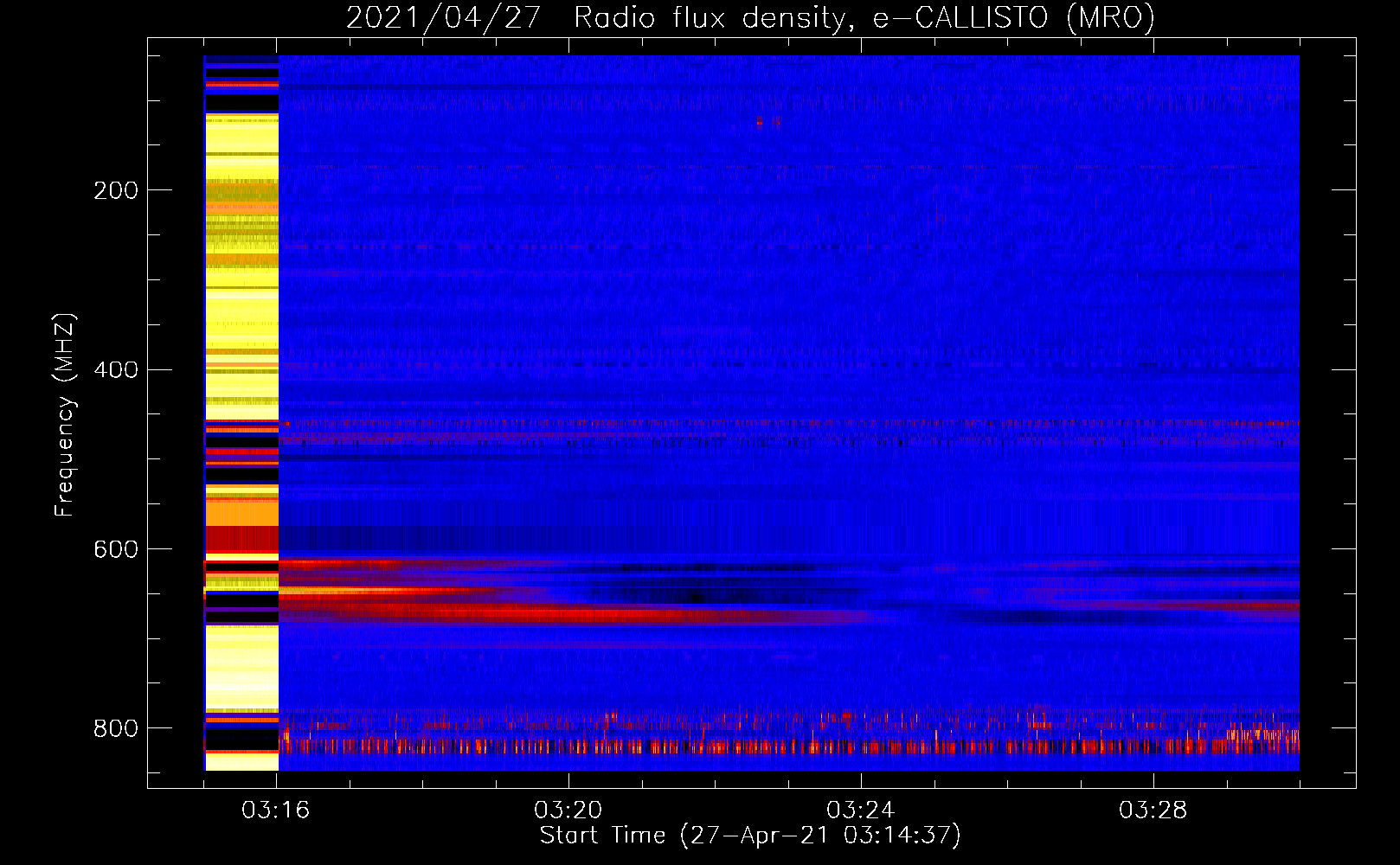This screenshot has height=865, width=1400.
Task: Click the red noisy interference band near 820 MHz
Action: (x=788, y=745)
